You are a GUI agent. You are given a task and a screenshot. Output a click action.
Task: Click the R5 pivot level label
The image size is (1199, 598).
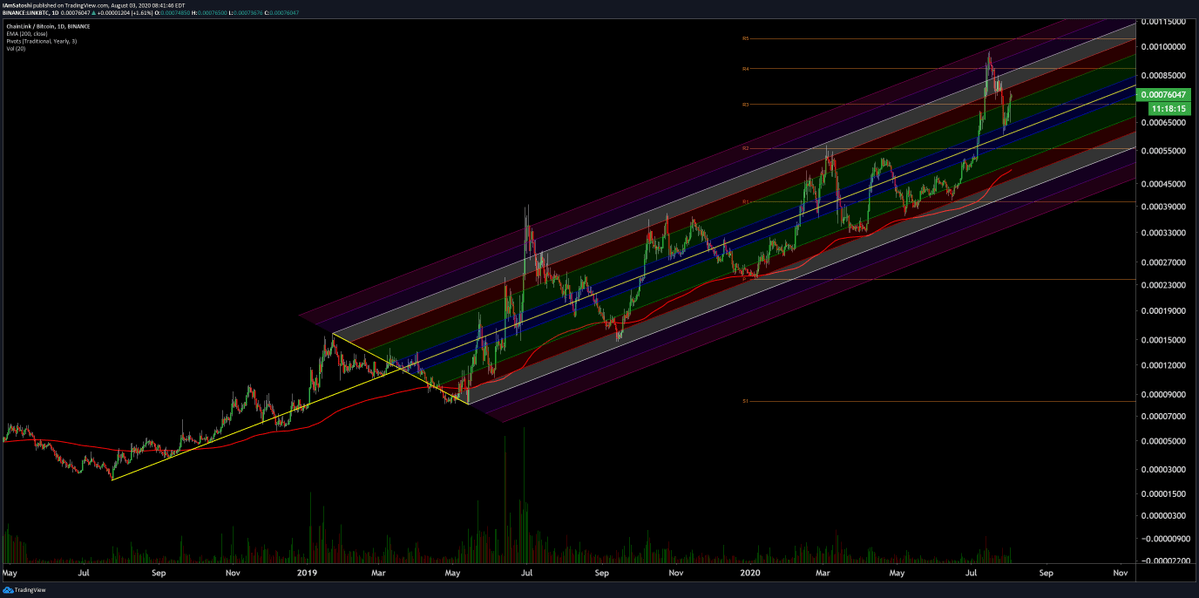click(746, 38)
